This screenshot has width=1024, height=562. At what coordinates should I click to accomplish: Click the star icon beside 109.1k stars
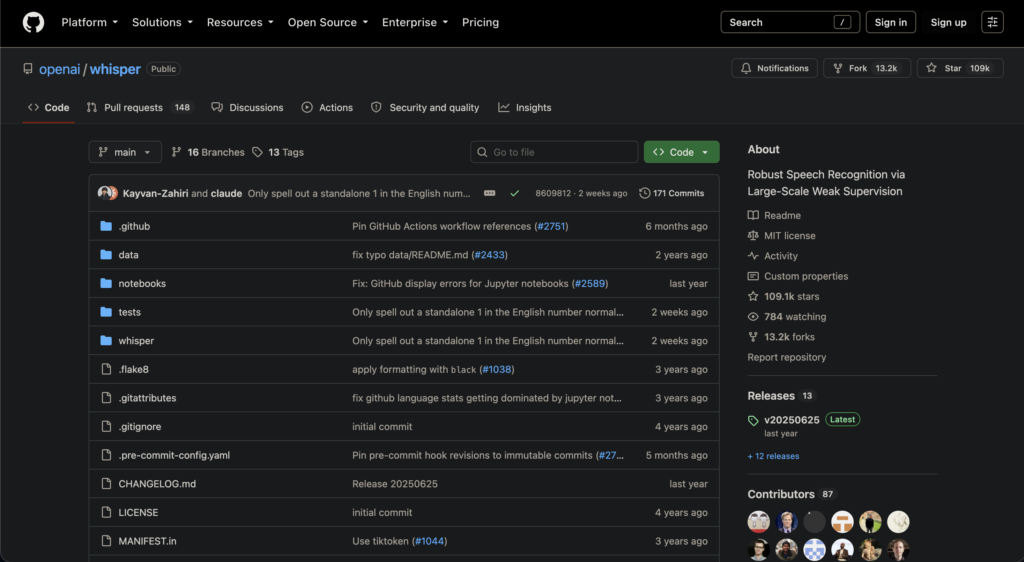tap(753, 296)
